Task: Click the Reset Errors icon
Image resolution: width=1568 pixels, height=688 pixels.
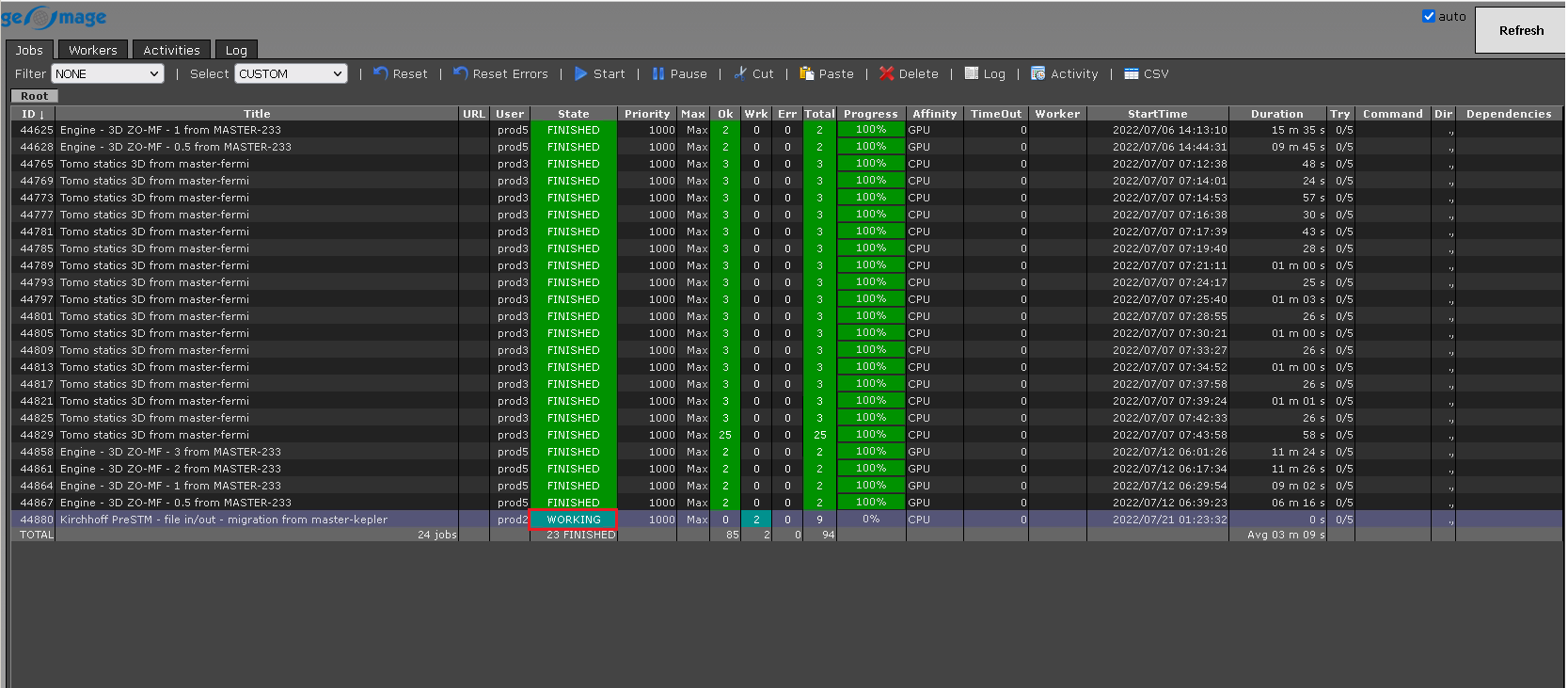Action: (461, 73)
